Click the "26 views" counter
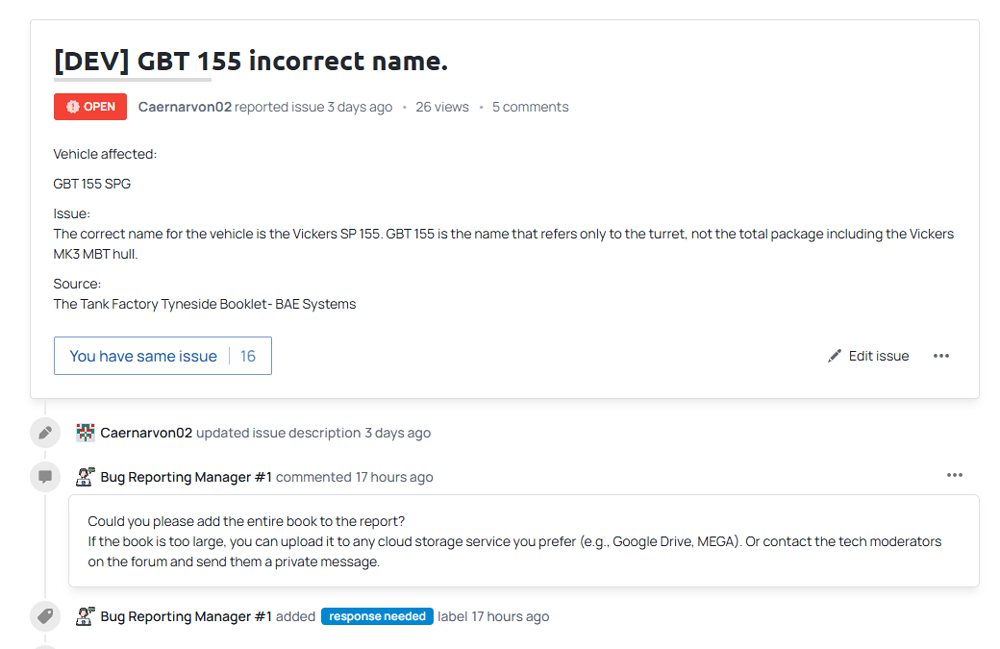The height and width of the screenshot is (649, 1000). (x=442, y=107)
